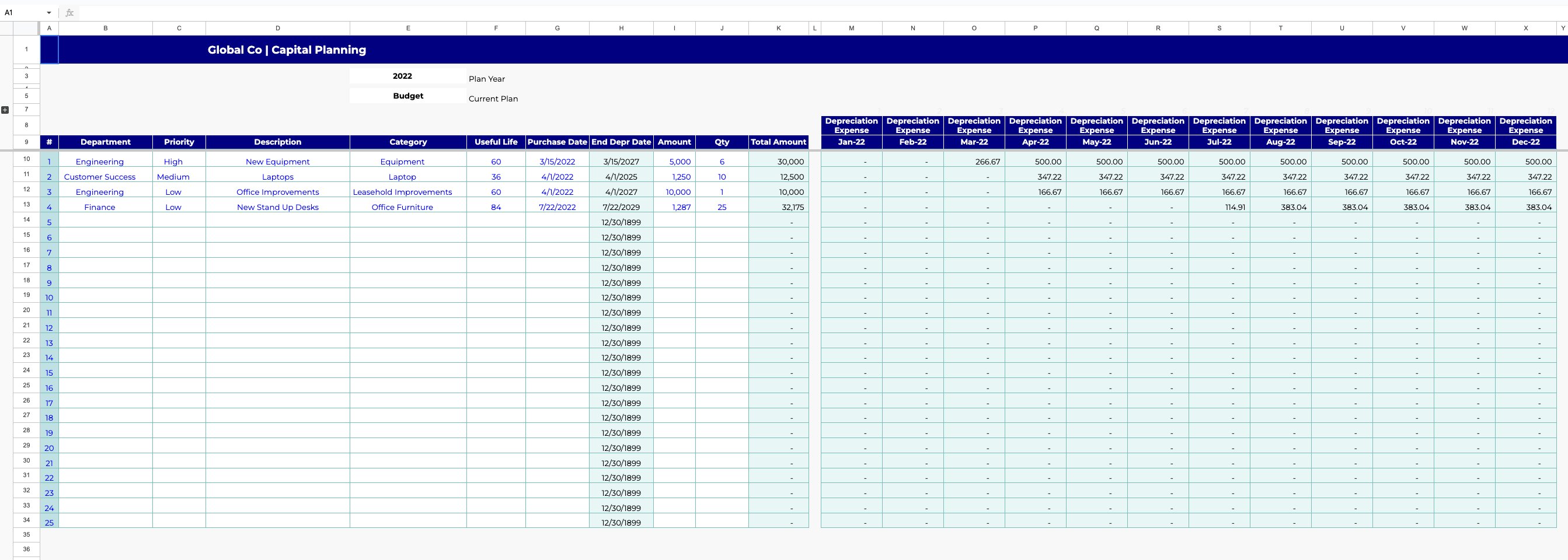Select the Laptops purchase date 4/1/2022
The width and height of the screenshot is (1568, 560).
556,176
